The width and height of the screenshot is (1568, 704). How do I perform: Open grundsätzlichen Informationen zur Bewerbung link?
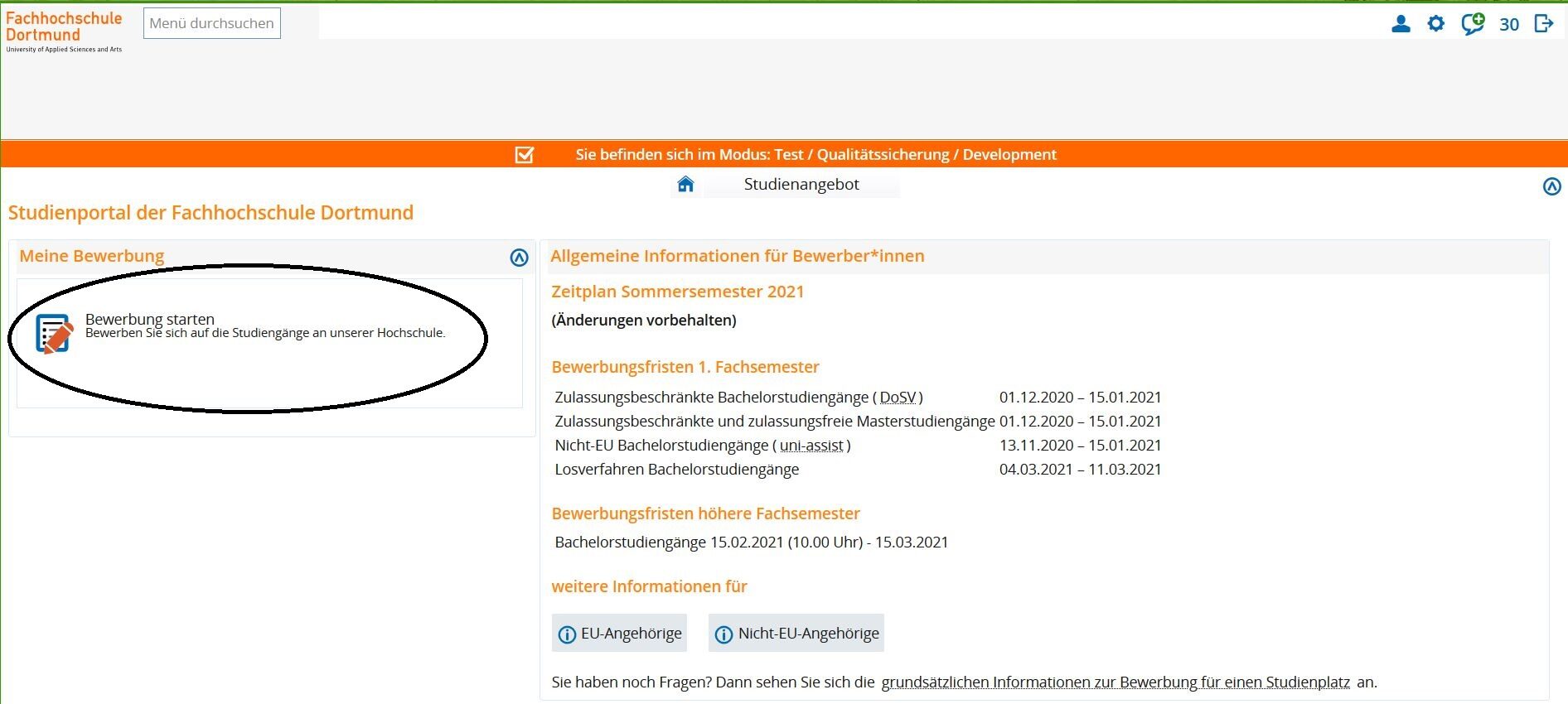(1116, 682)
